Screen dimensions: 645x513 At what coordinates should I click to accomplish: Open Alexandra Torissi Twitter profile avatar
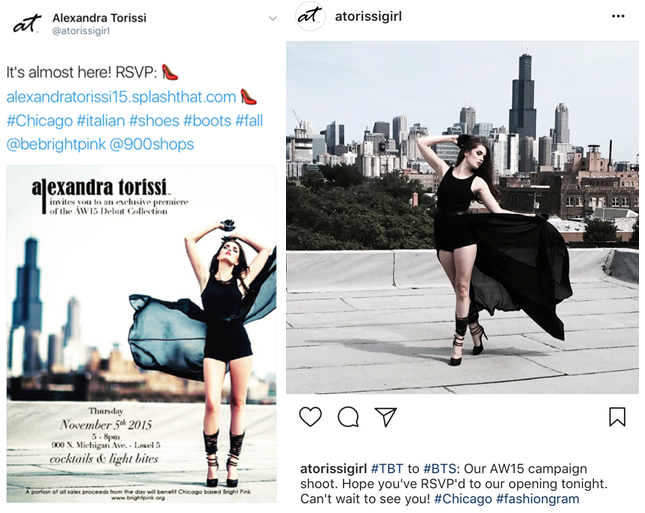click(x=27, y=23)
